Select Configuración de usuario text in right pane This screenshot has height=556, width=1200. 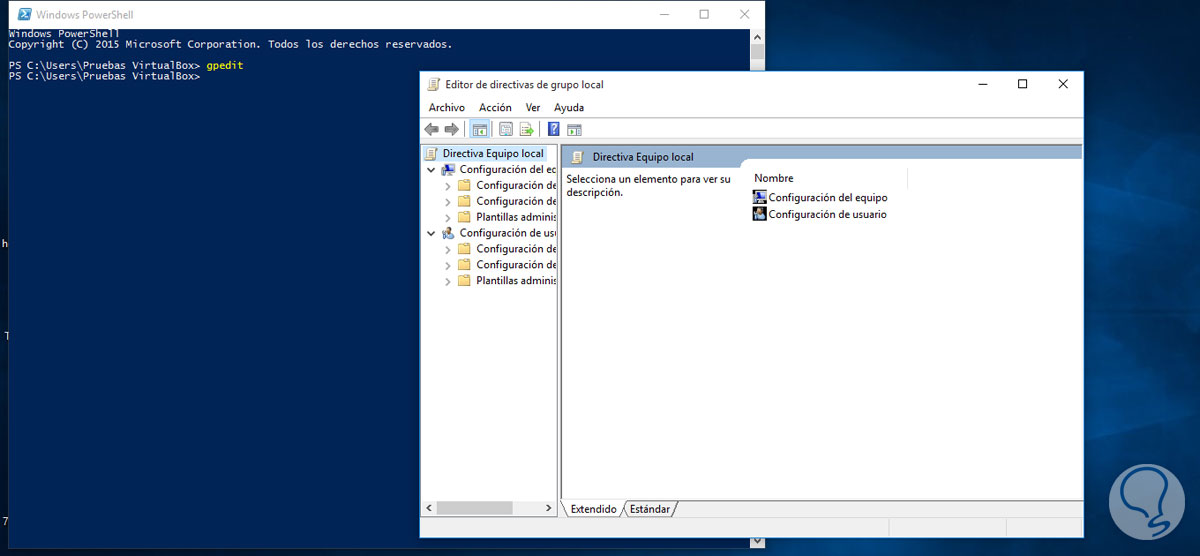827,214
